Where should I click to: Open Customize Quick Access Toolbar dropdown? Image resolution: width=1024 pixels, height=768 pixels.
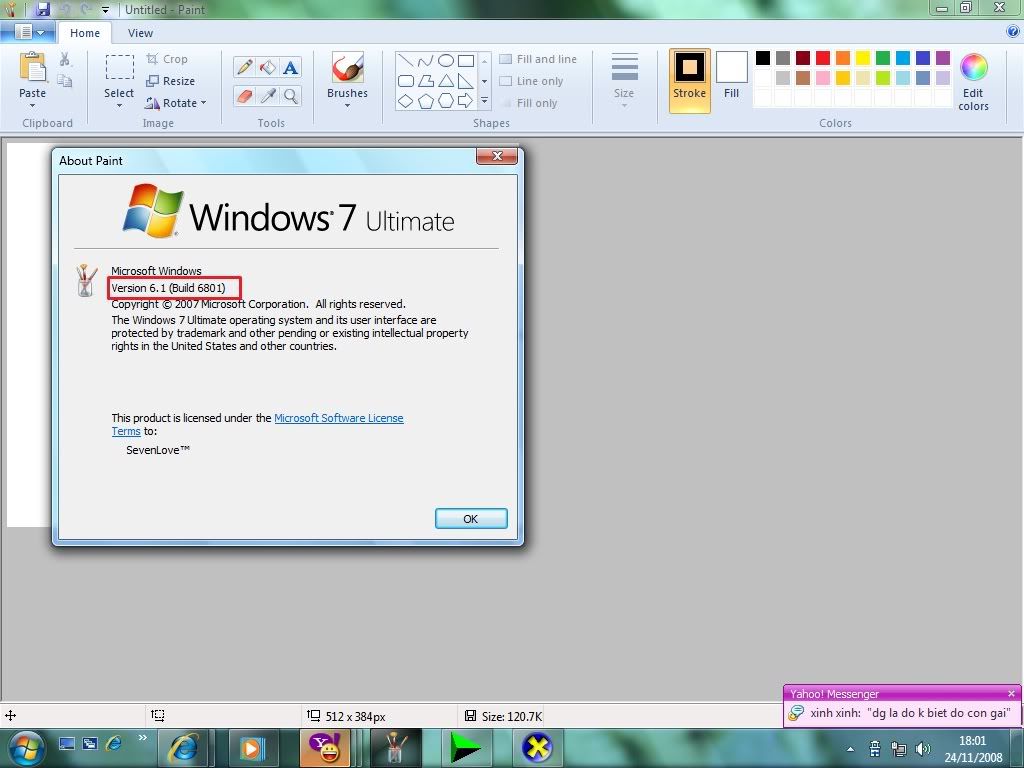tap(106, 10)
